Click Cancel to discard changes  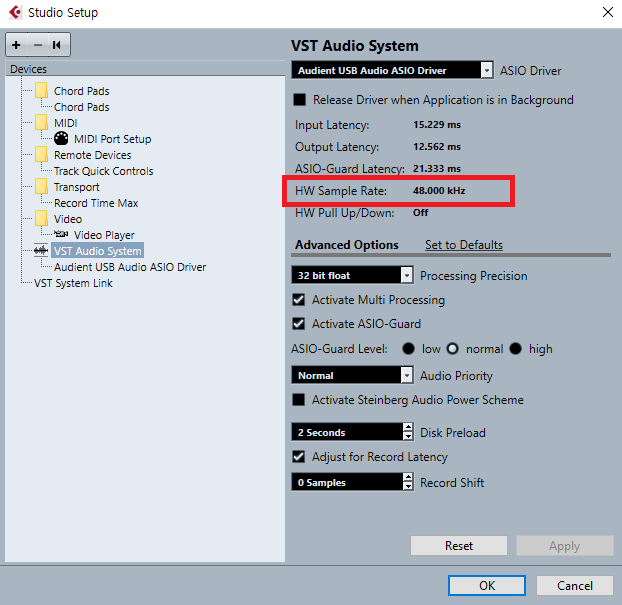coord(575,585)
